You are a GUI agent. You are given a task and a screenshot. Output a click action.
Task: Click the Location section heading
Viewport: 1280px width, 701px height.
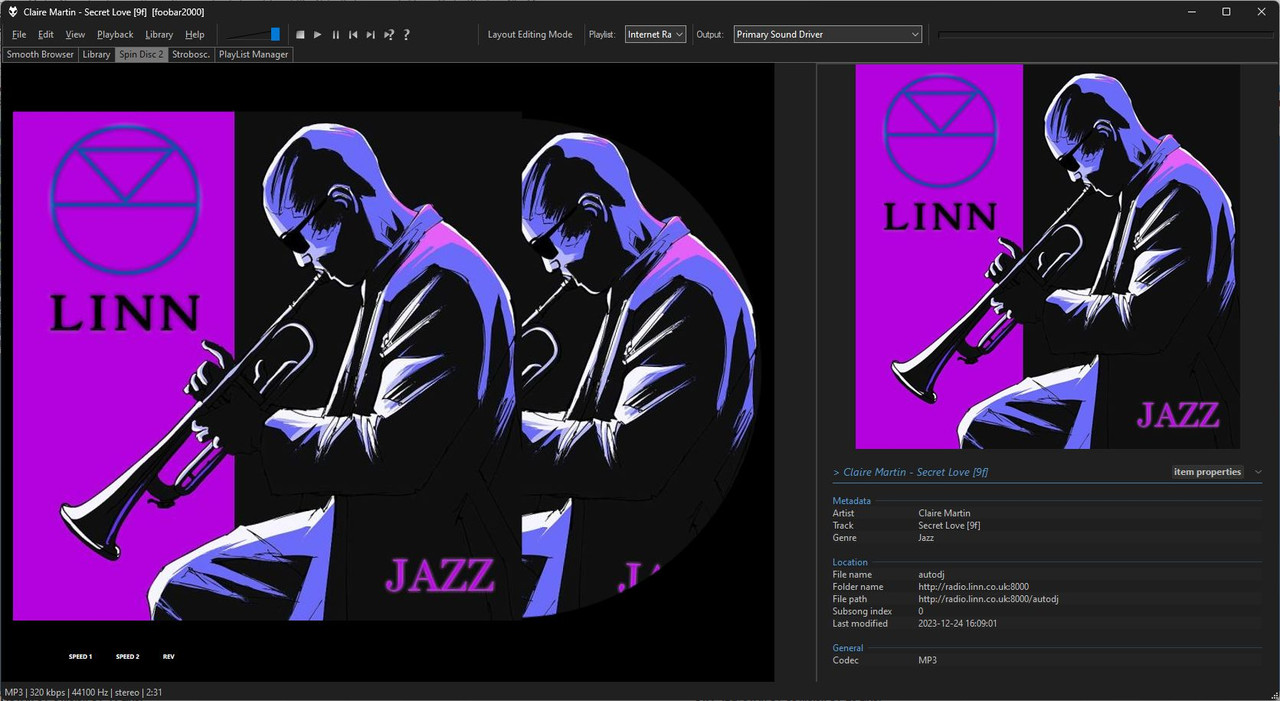tap(850, 562)
